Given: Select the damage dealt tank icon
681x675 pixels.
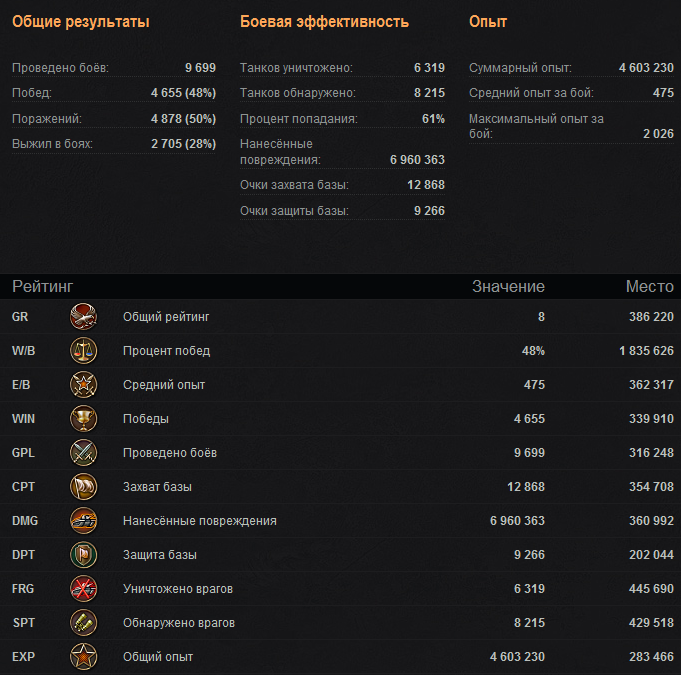Looking at the screenshot, I should point(83,521).
